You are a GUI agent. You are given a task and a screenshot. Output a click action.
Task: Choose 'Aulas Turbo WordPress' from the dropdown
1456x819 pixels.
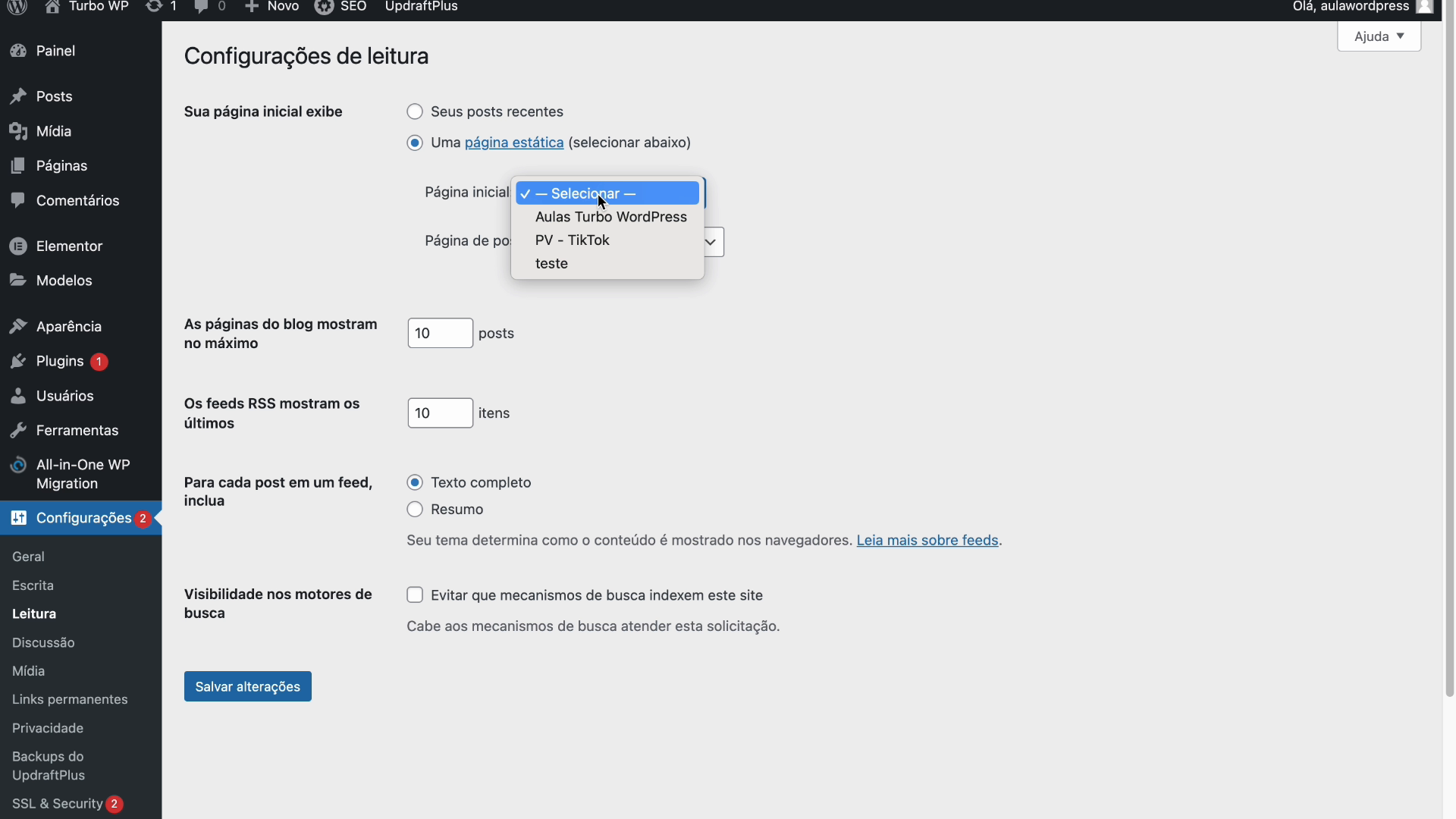(x=610, y=217)
